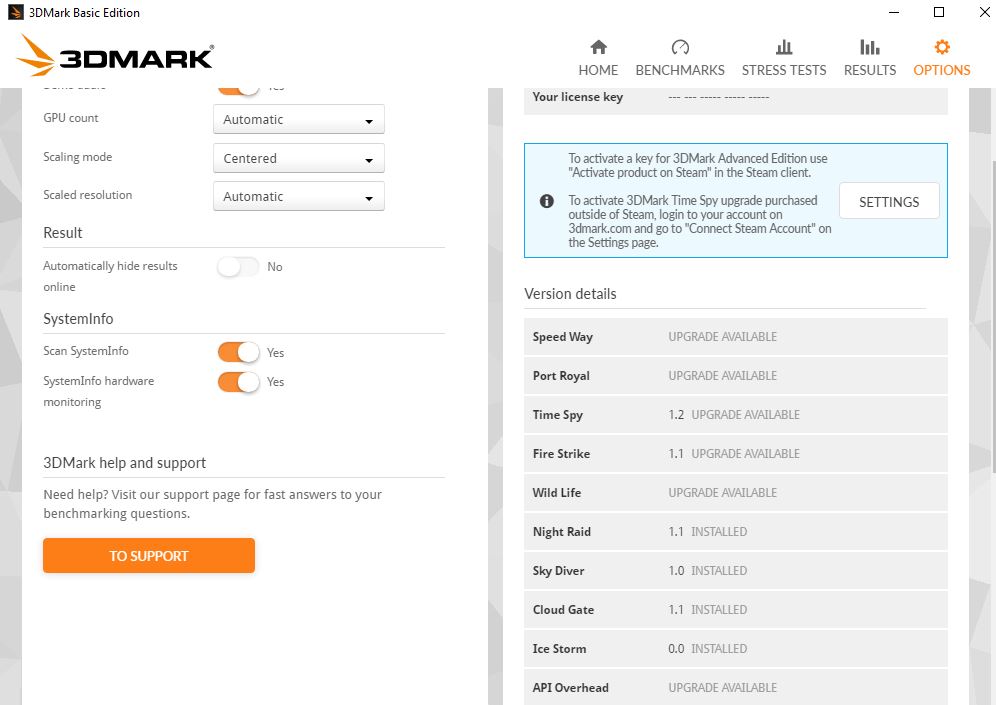Open STRESS TESTS via the bar chart icon
The image size is (996, 705).
coord(784,47)
